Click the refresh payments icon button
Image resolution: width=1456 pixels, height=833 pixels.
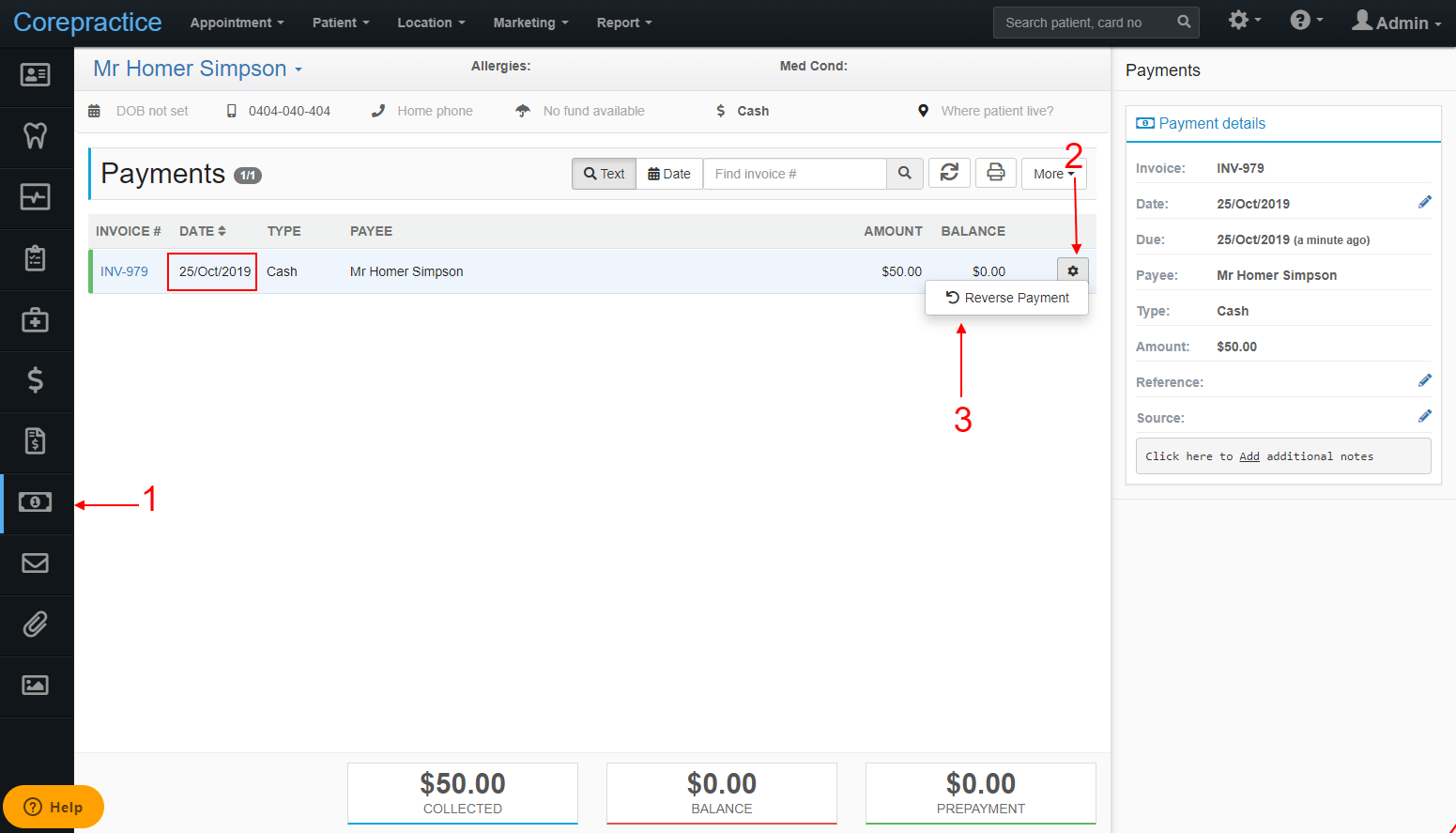(949, 173)
